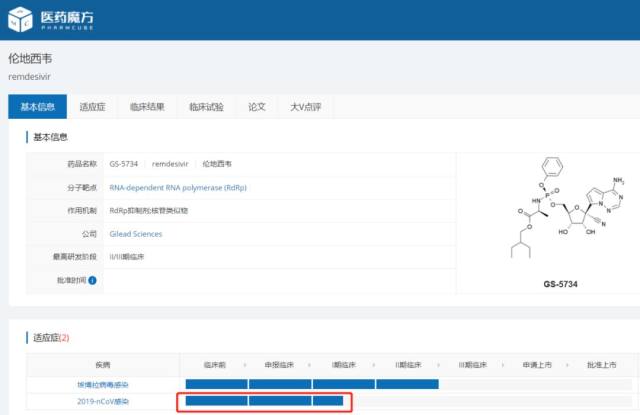Screen dimensions: 640x415
Task: Click the II/III期临床 stage value
Action: 127,257
